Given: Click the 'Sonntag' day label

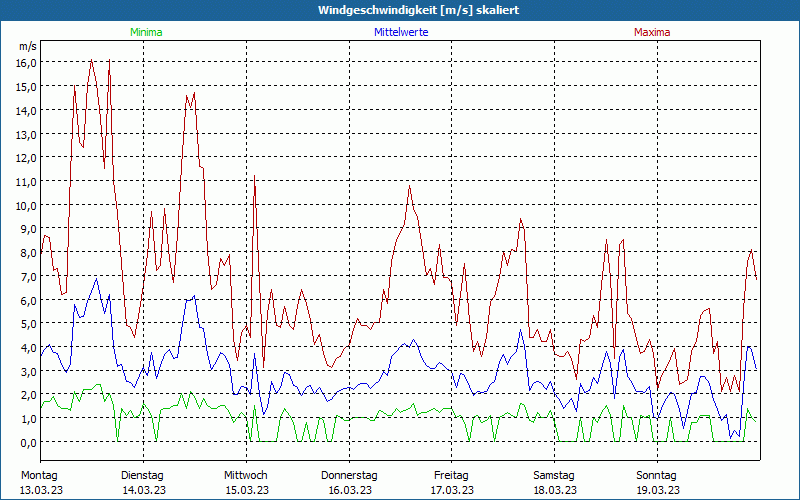Looking at the screenshot, I should pos(657,476).
